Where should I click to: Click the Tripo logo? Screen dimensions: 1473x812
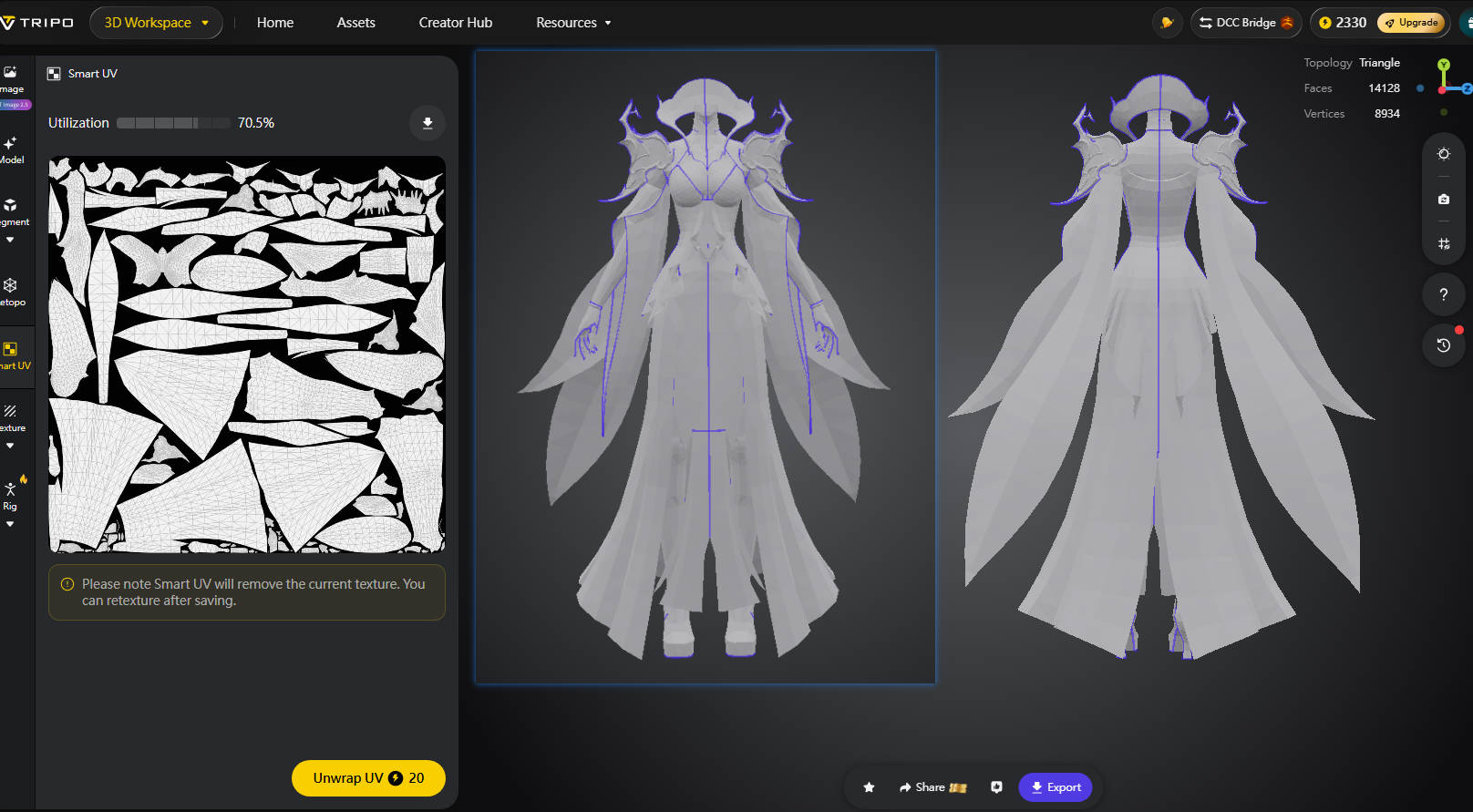point(36,23)
